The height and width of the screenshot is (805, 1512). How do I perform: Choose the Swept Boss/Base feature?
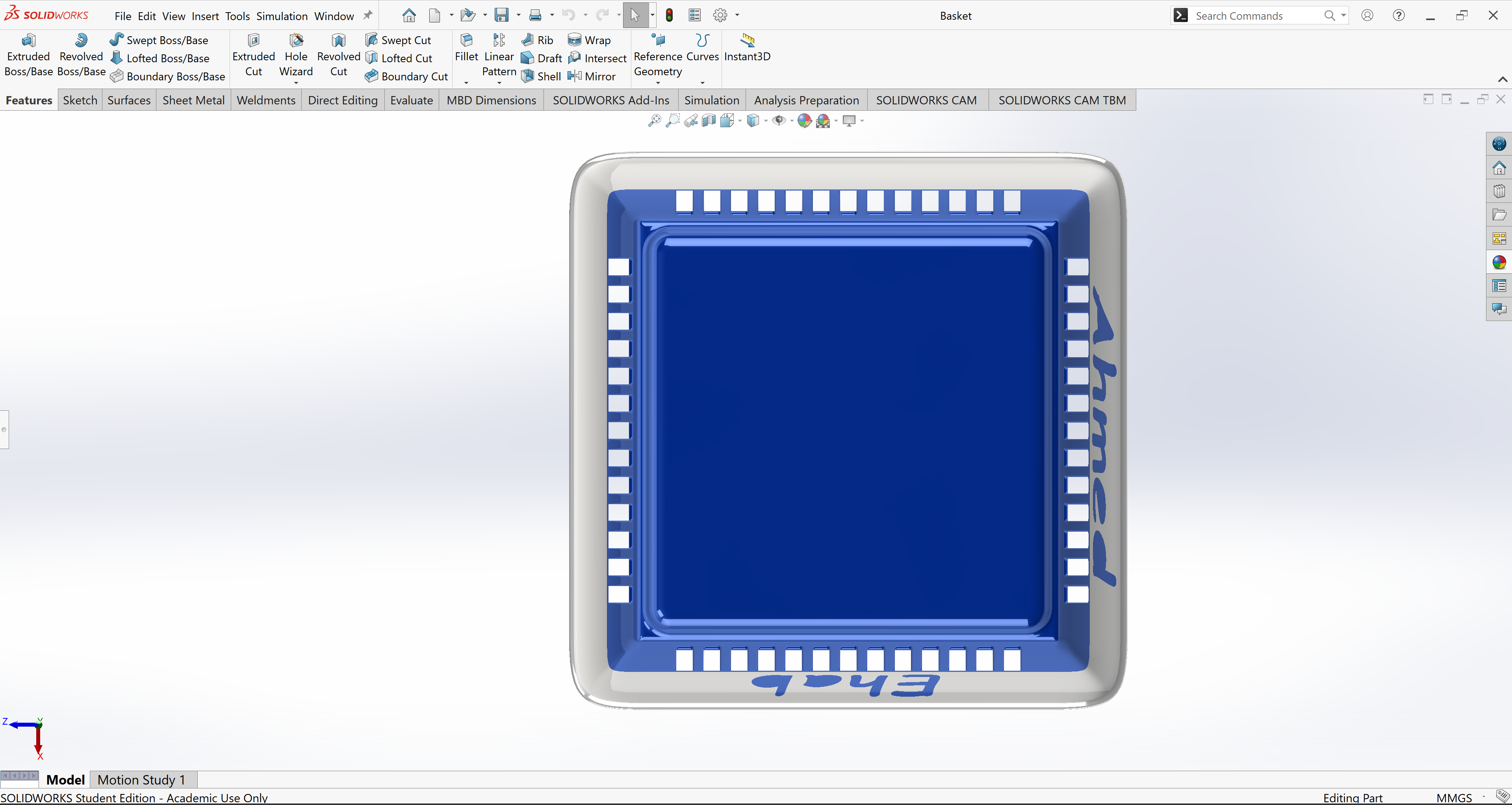(x=159, y=40)
